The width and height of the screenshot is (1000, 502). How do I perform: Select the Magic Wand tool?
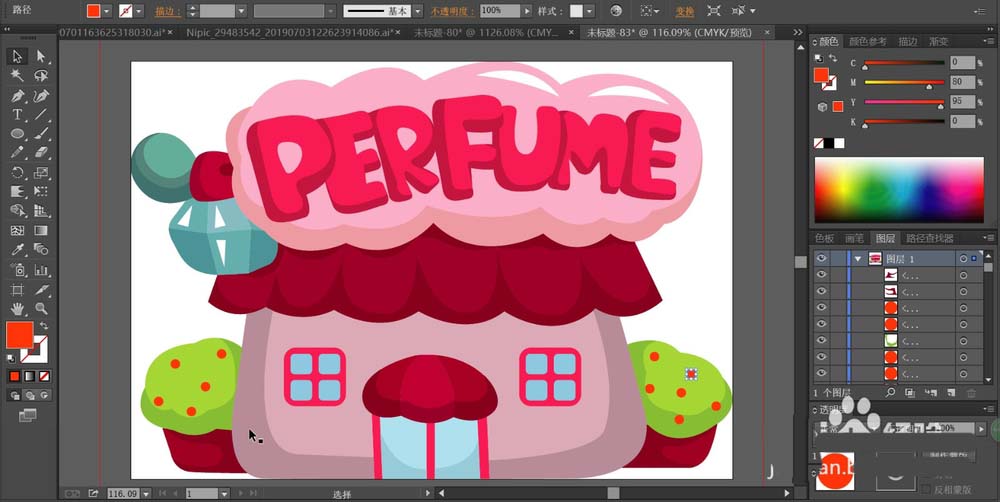pyautogui.click(x=17, y=76)
